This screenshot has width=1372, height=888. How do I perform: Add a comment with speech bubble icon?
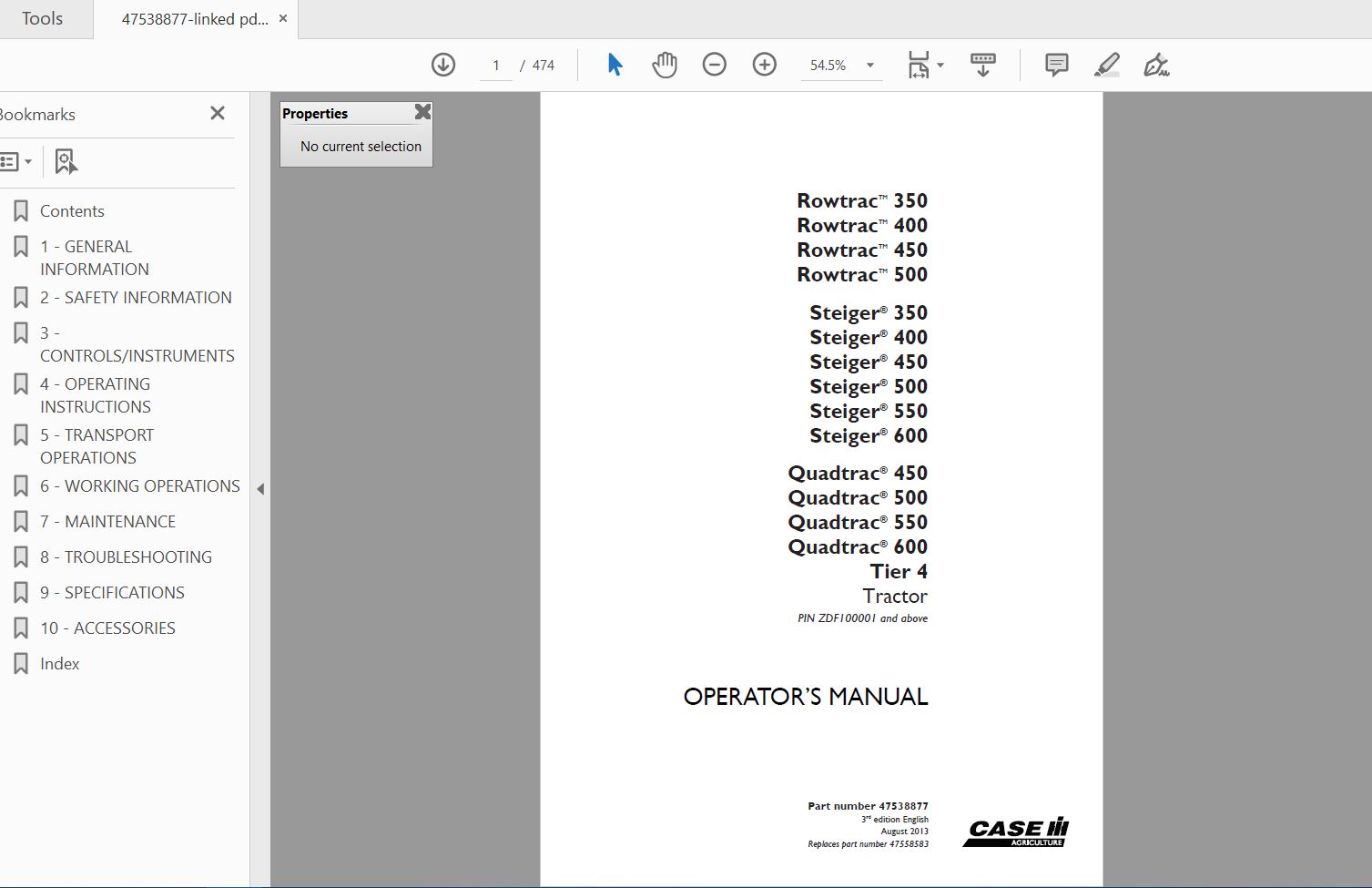tap(1056, 65)
